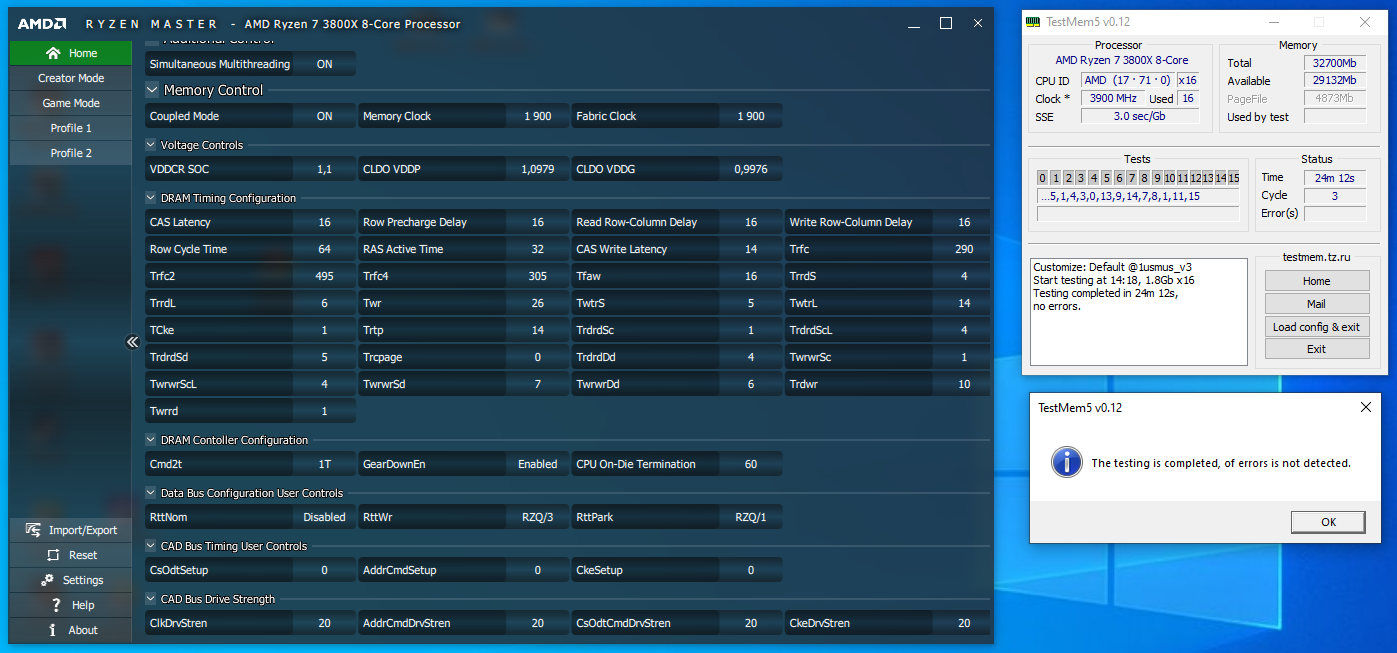Select the Home tab in sidebar
Image resolution: width=1397 pixels, height=653 pixels.
(71, 53)
